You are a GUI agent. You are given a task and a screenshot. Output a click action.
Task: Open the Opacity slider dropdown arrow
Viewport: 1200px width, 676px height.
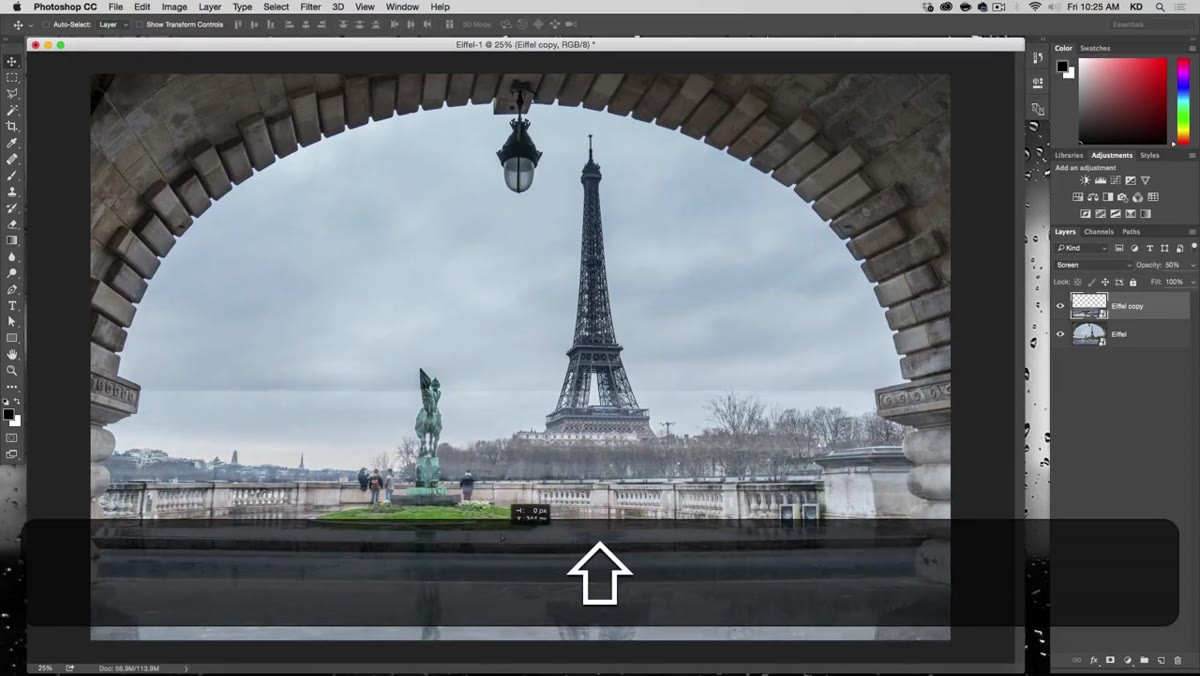click(1193, 265)
